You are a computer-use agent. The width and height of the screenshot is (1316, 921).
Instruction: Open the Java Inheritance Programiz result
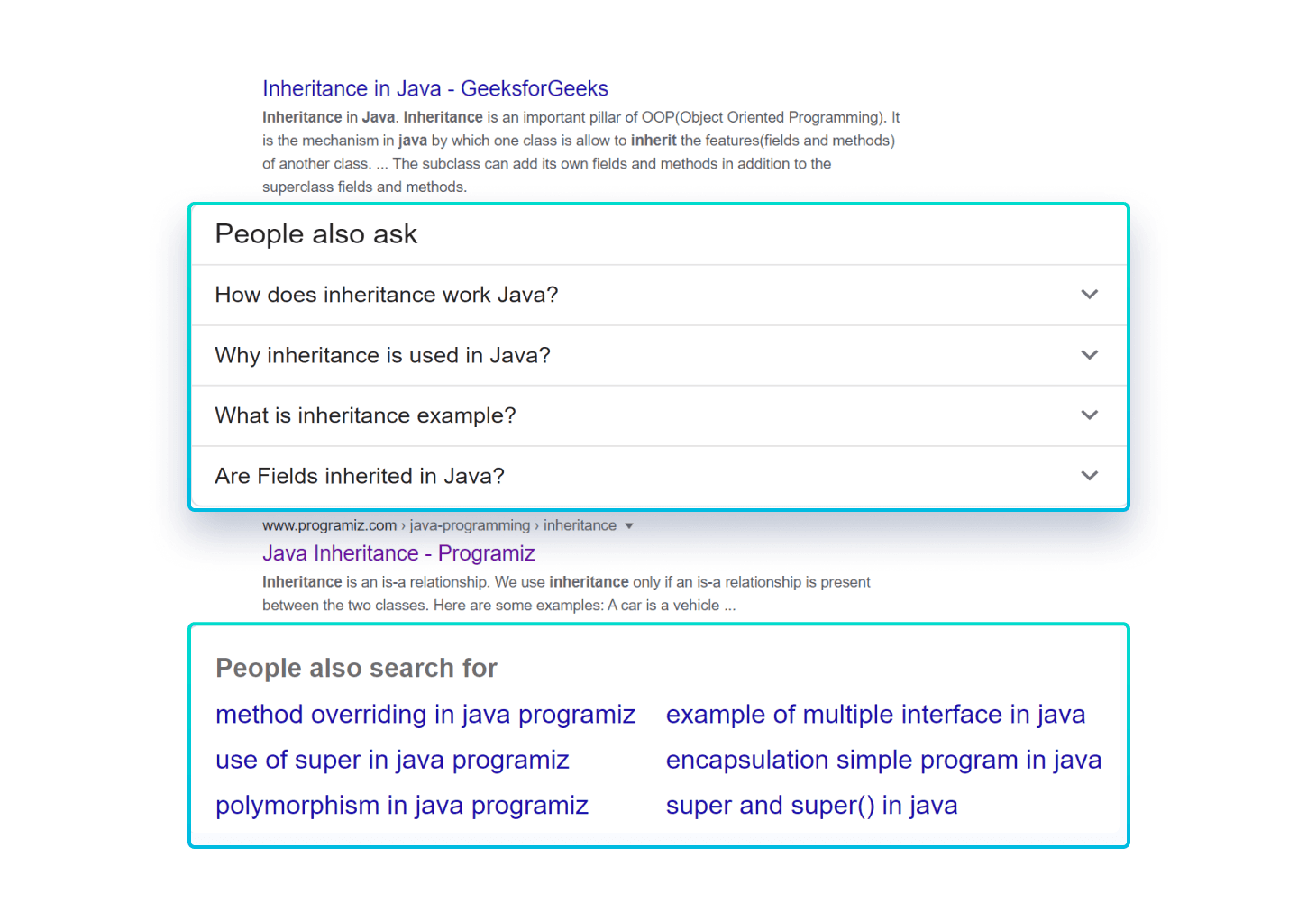click(398, 552)
